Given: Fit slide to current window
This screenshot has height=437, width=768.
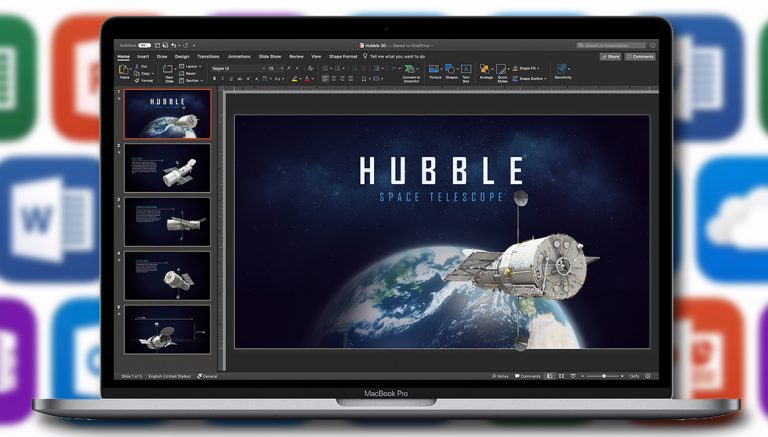Looking at the screenshot, I should pos(648,376).
